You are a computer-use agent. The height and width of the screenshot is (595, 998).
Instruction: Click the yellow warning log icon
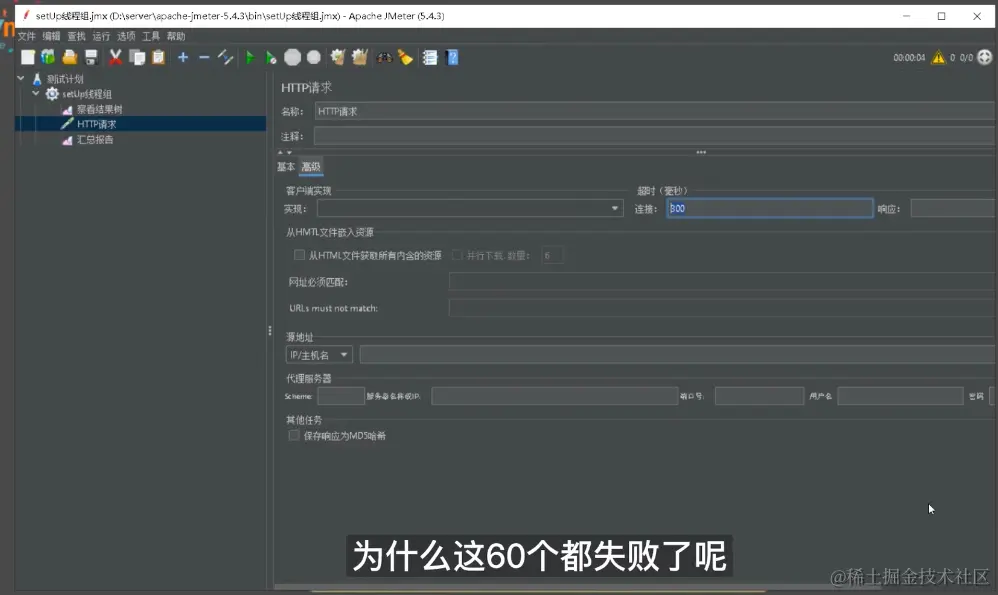tap(938, 57)
